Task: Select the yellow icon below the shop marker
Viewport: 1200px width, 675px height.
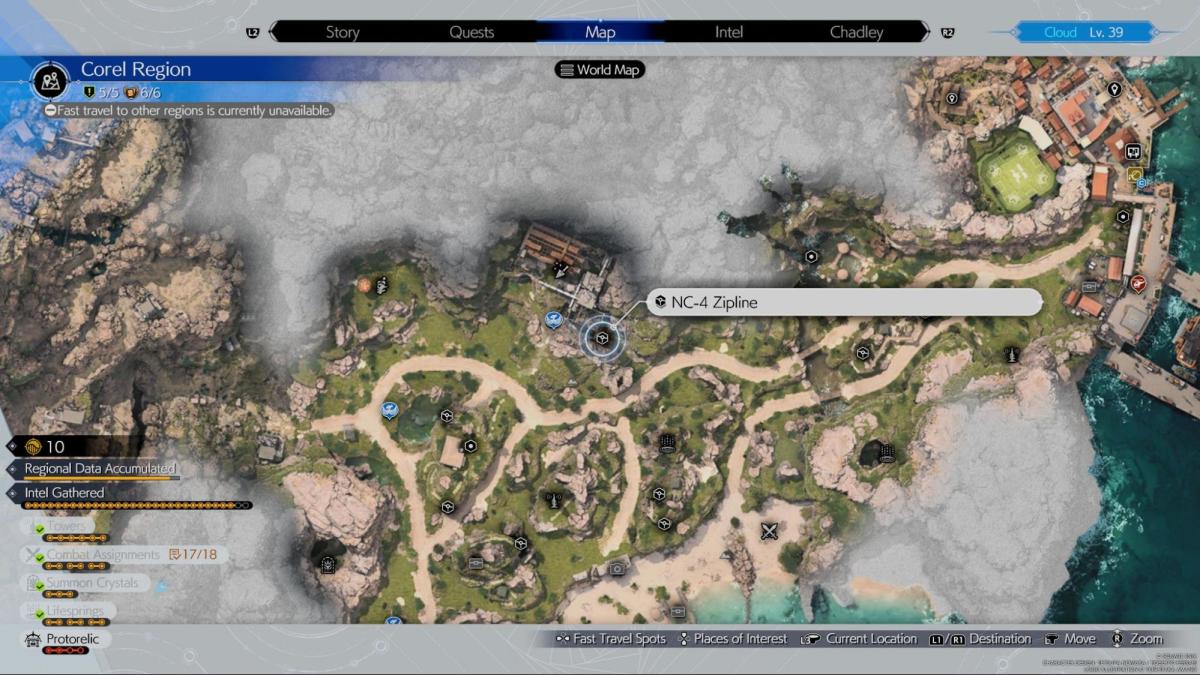Action: pyautogui.click(x=1134, y=175)
